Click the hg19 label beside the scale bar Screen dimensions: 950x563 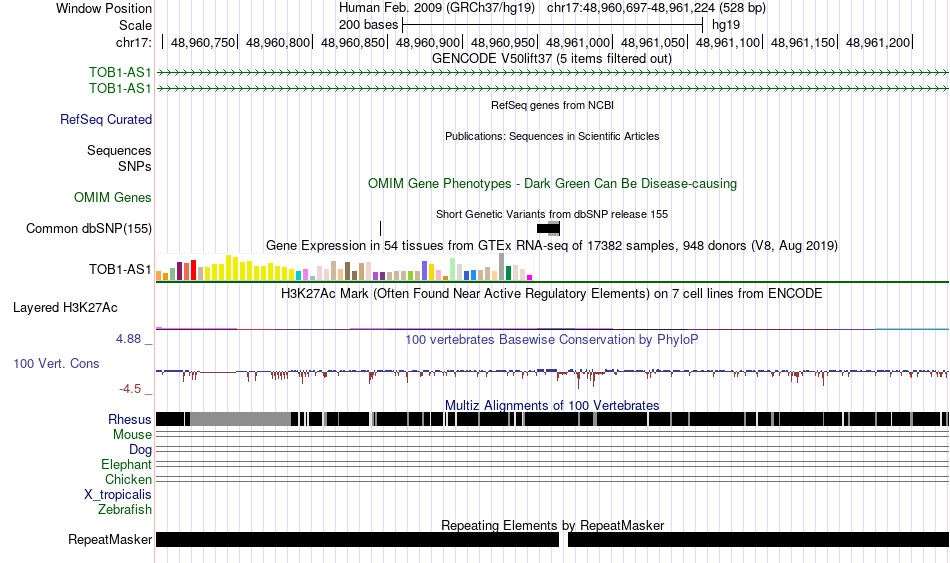point(726,25)
